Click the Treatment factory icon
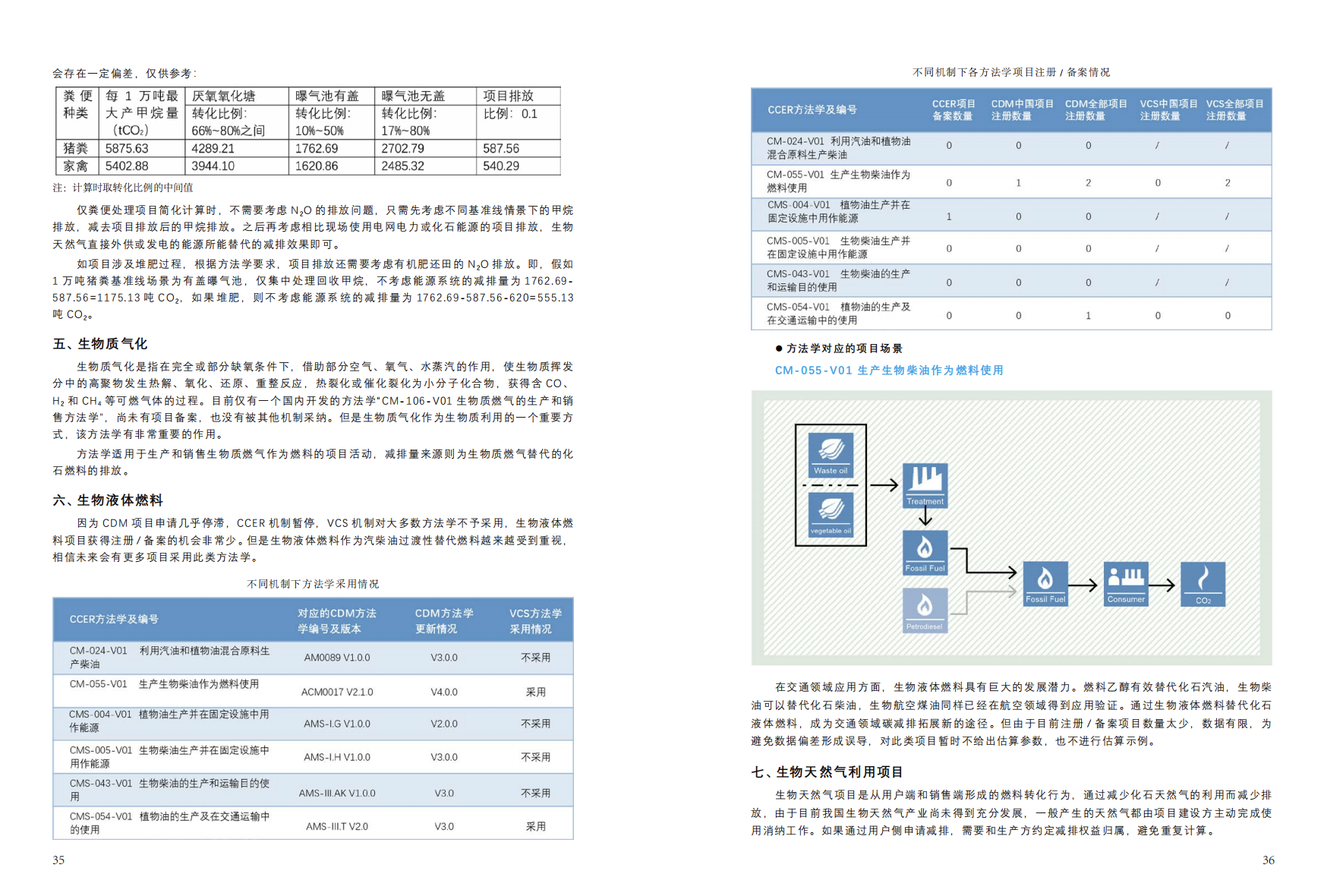 (925, 485)
